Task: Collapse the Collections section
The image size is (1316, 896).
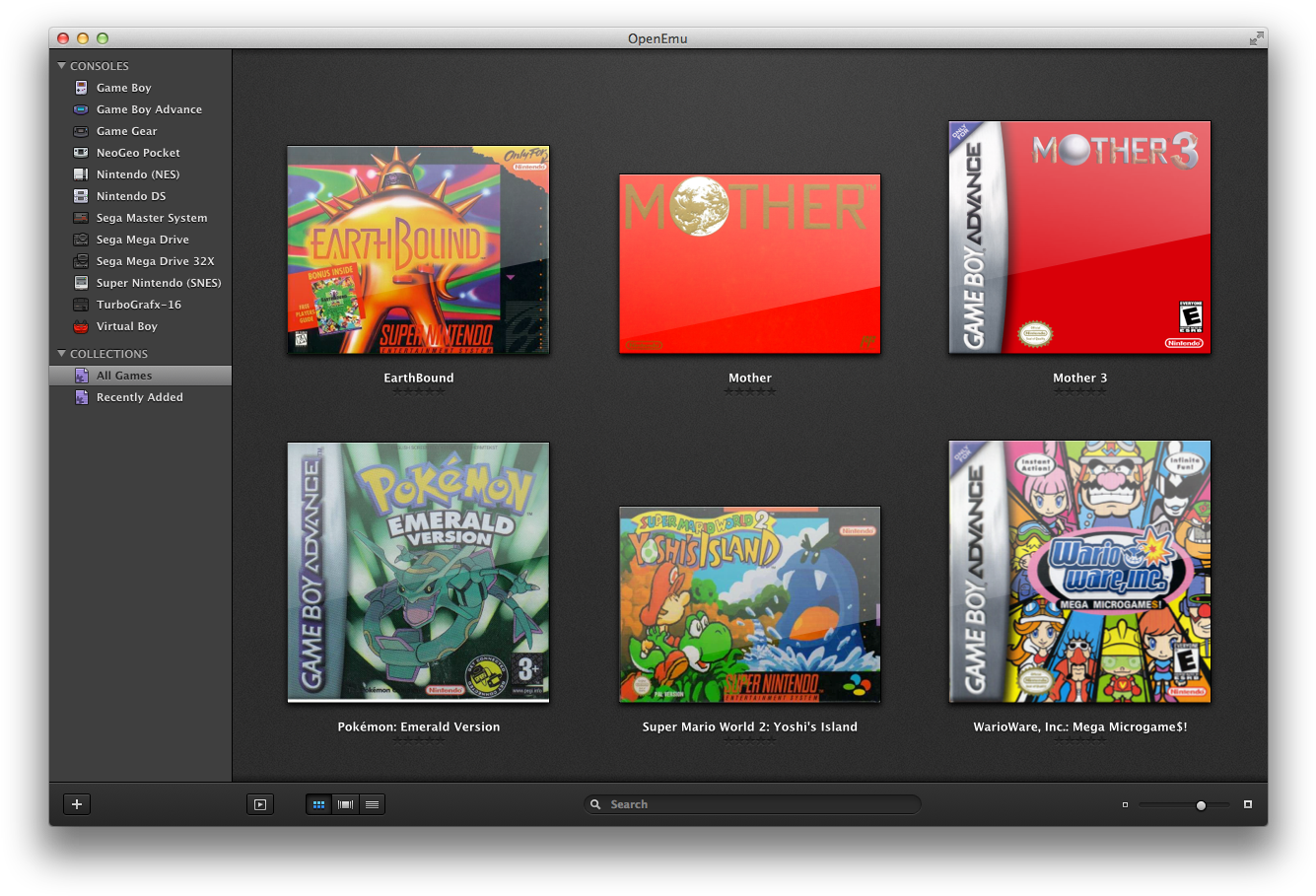Action: (x=62, y=354)
